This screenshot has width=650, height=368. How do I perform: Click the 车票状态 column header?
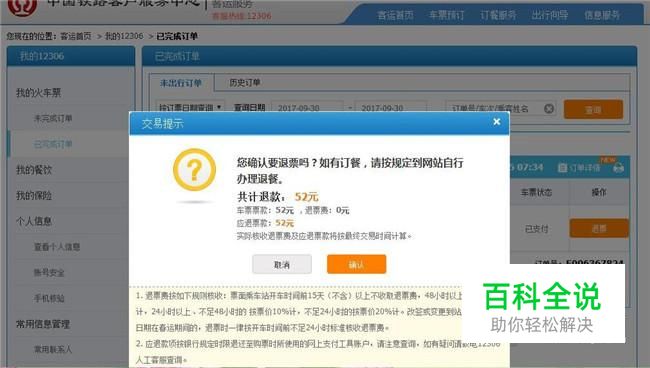point(536,192)
